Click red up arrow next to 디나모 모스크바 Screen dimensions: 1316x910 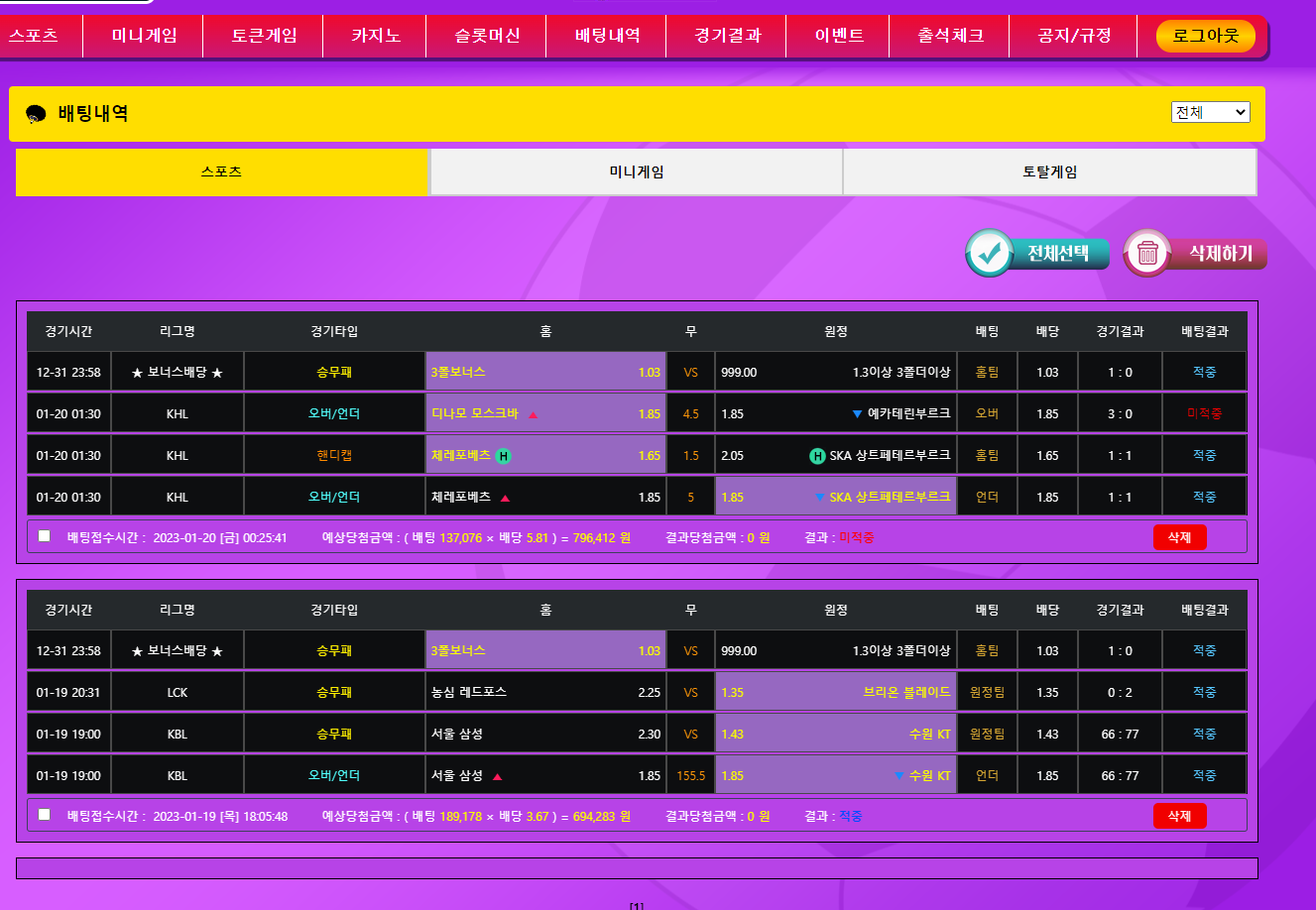click(x=533, y=414)
